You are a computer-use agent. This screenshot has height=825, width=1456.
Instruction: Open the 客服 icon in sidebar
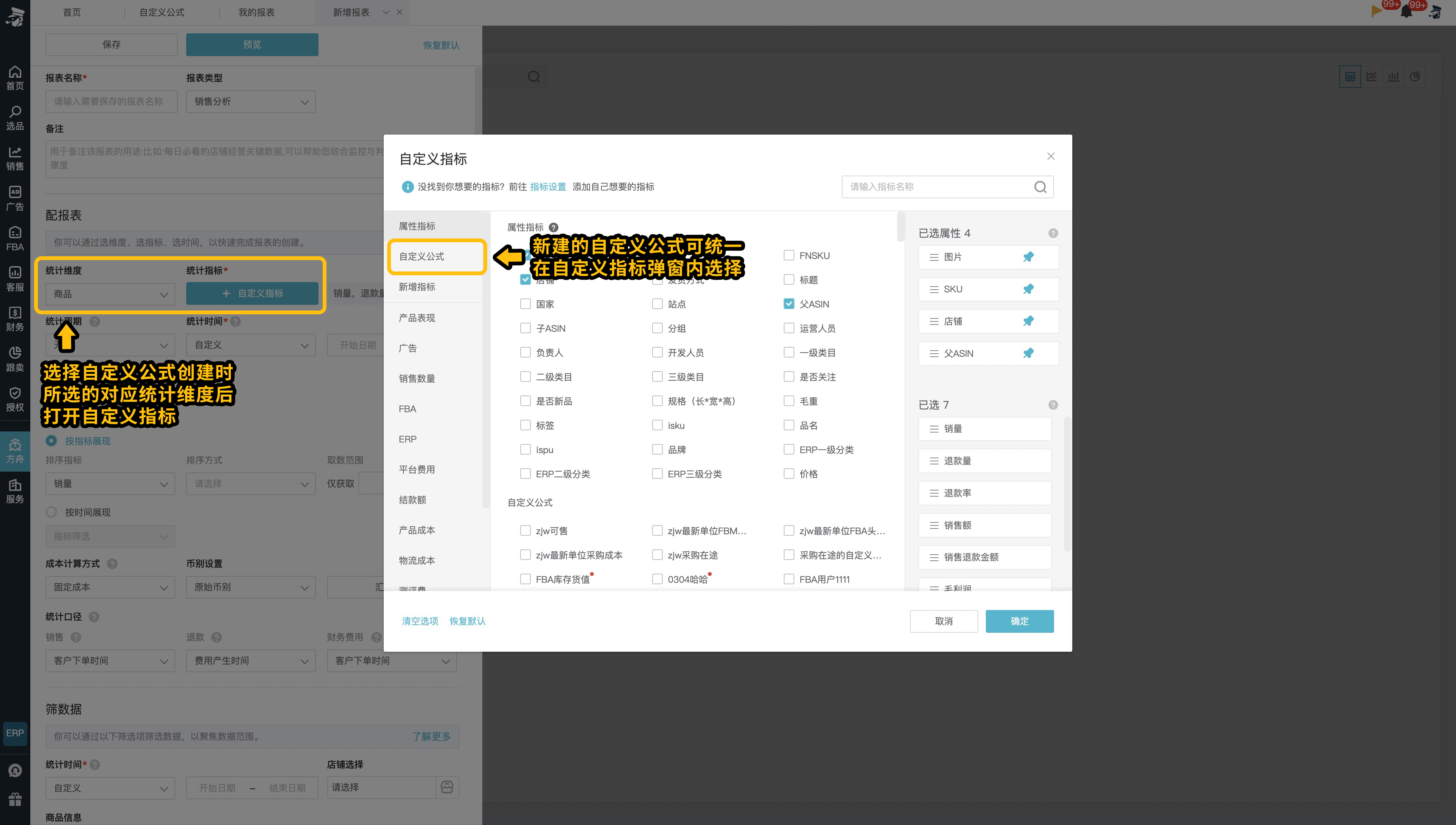click(15, 273)
